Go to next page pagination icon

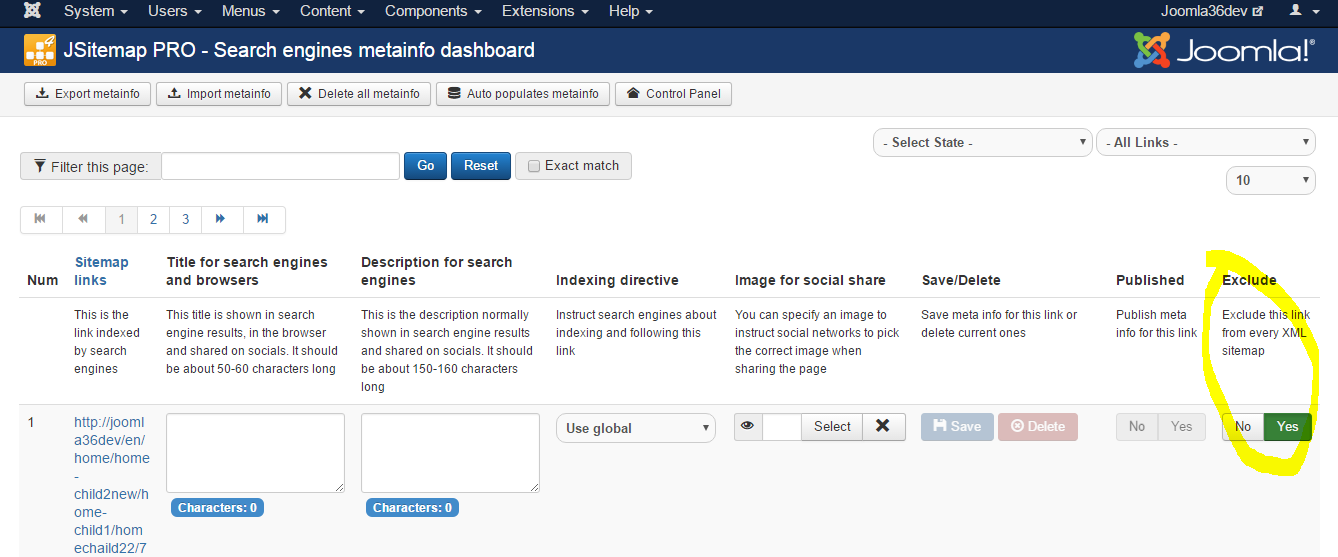tap(221, 219)
